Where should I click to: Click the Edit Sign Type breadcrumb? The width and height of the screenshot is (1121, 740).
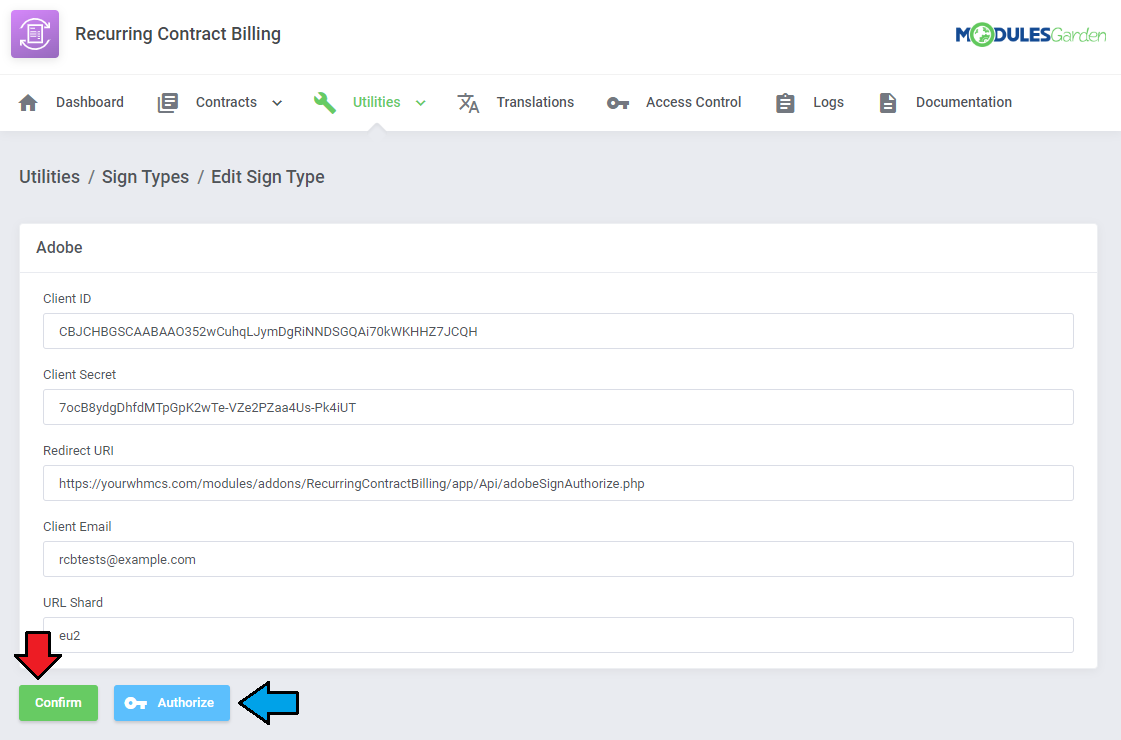(x=267, y=177)
